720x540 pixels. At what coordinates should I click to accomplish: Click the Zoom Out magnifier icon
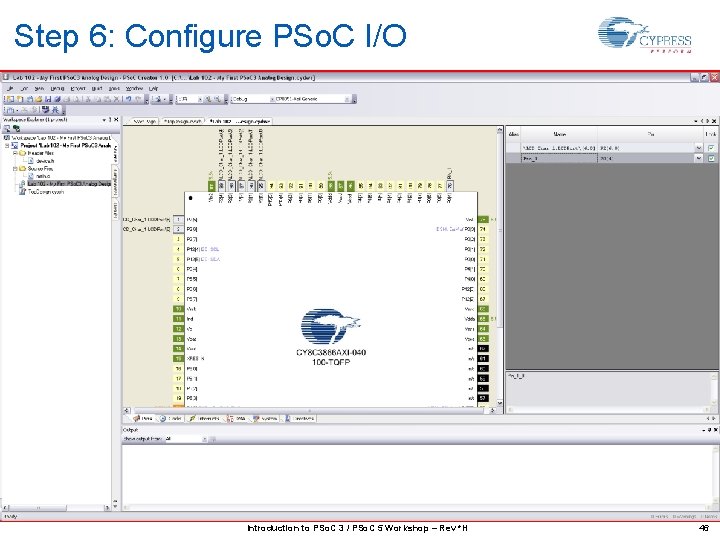click(218, 99)
